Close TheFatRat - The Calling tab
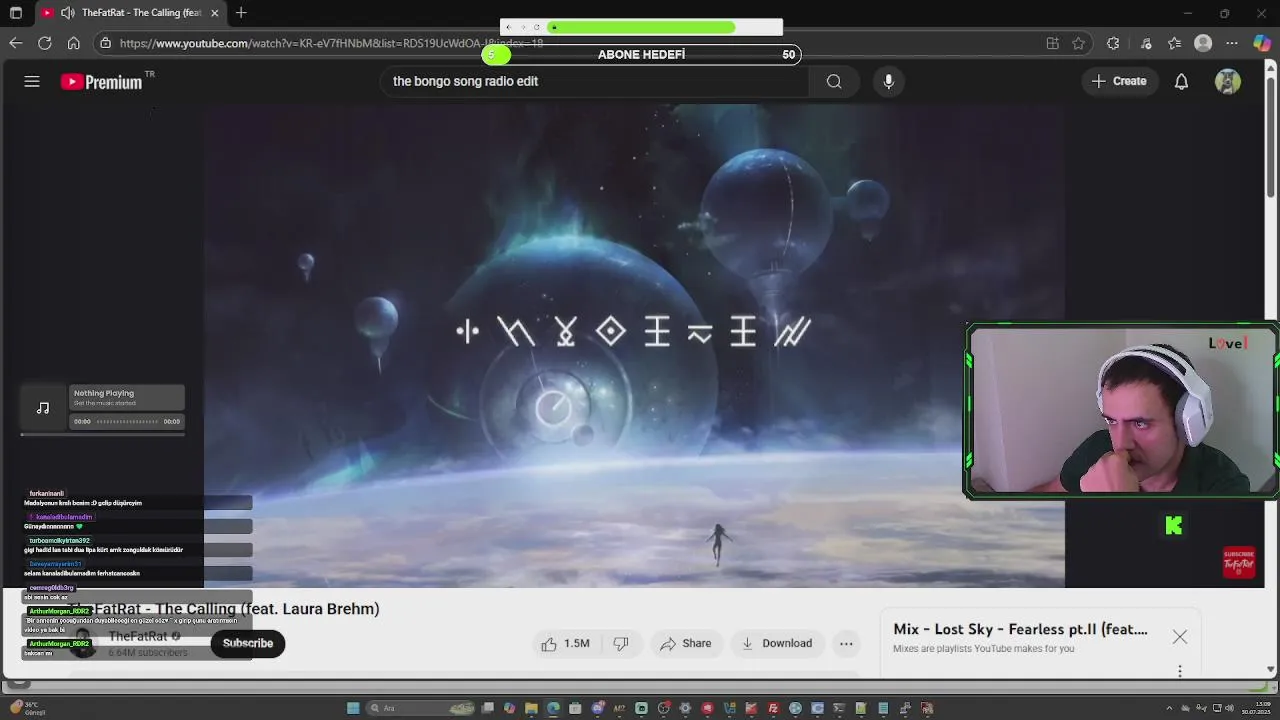This screenshot has height=720, width=1280. click(x=214, y=13)
